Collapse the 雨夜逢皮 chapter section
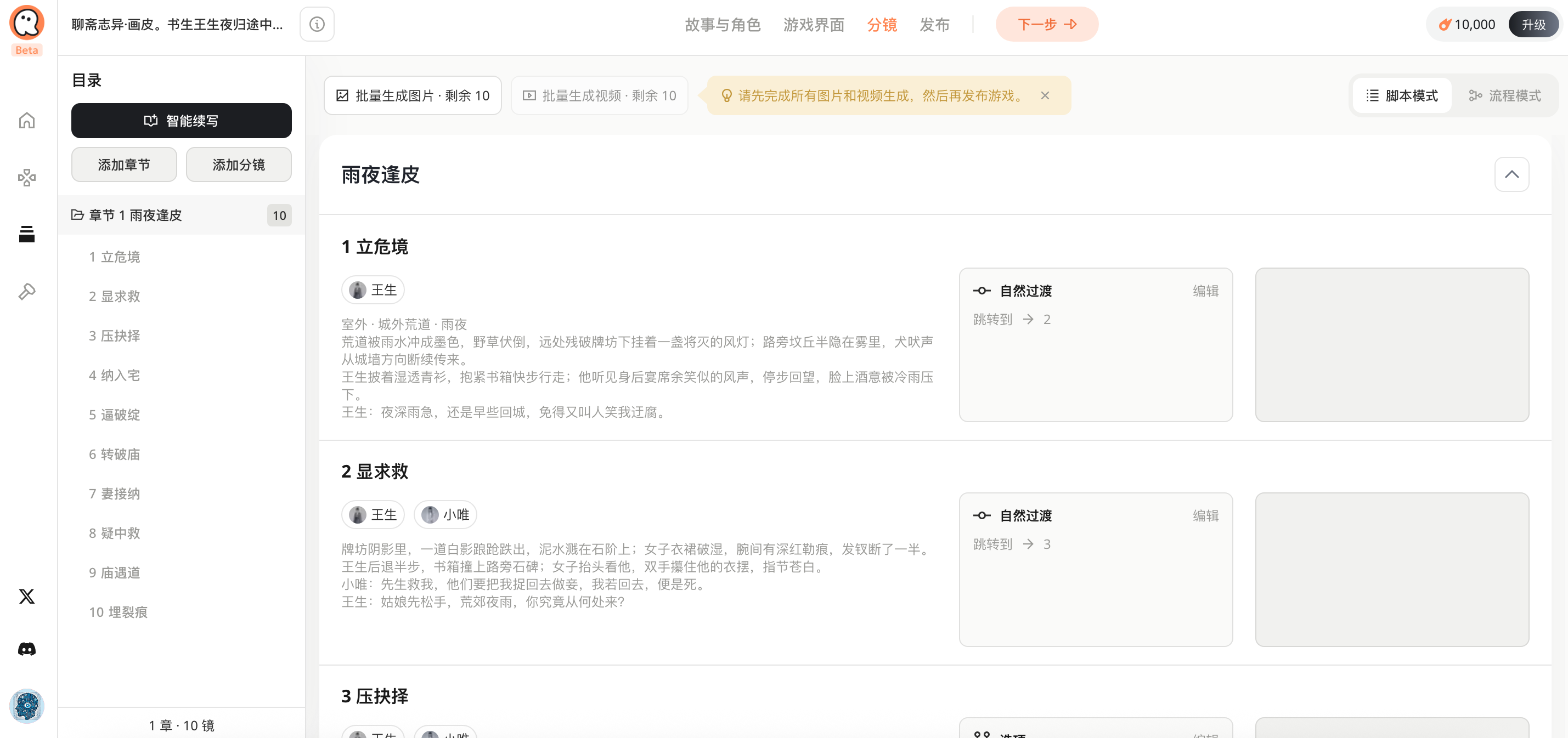The image size is (1568, 738). pyautogui.click(x=1512, y=174)
